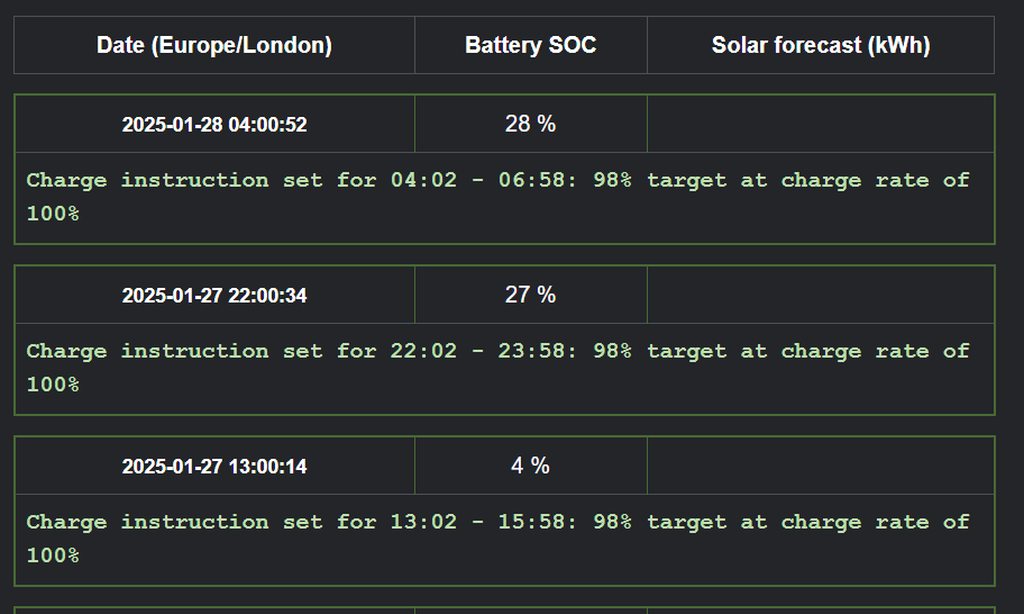The height and width of the screenshot is (614, 1024).
Task: Click the 28 % battery SOC value
Action: click(530, 124)
